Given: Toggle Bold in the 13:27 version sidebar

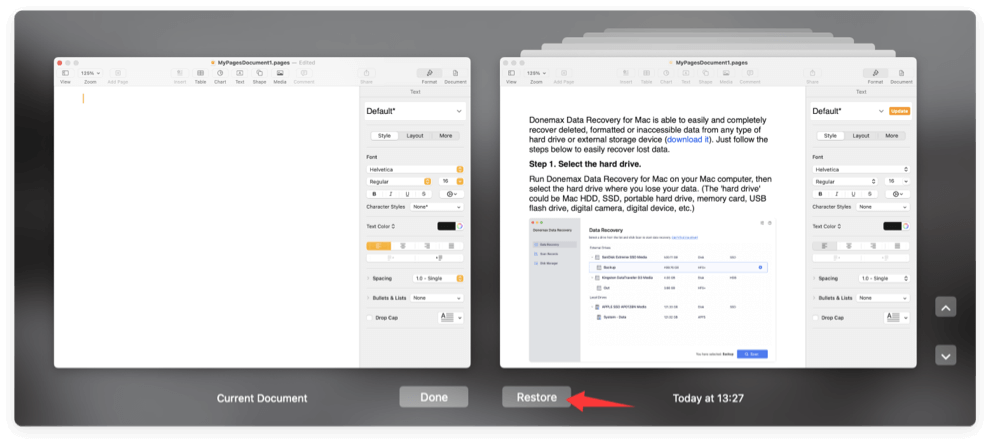Looking at the screenshot, I should 820,194.
